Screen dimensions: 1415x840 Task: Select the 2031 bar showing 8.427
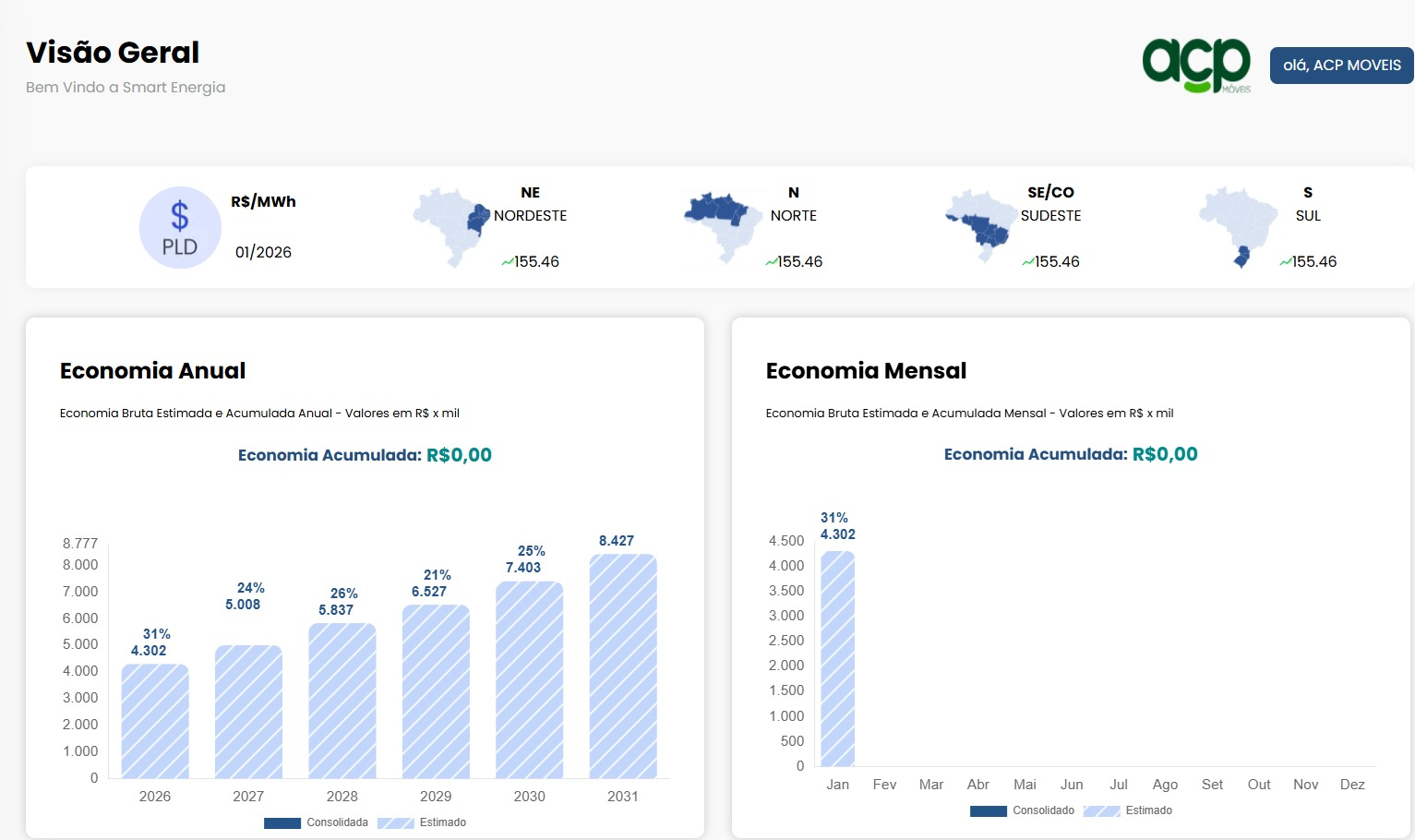pos(623,666)
